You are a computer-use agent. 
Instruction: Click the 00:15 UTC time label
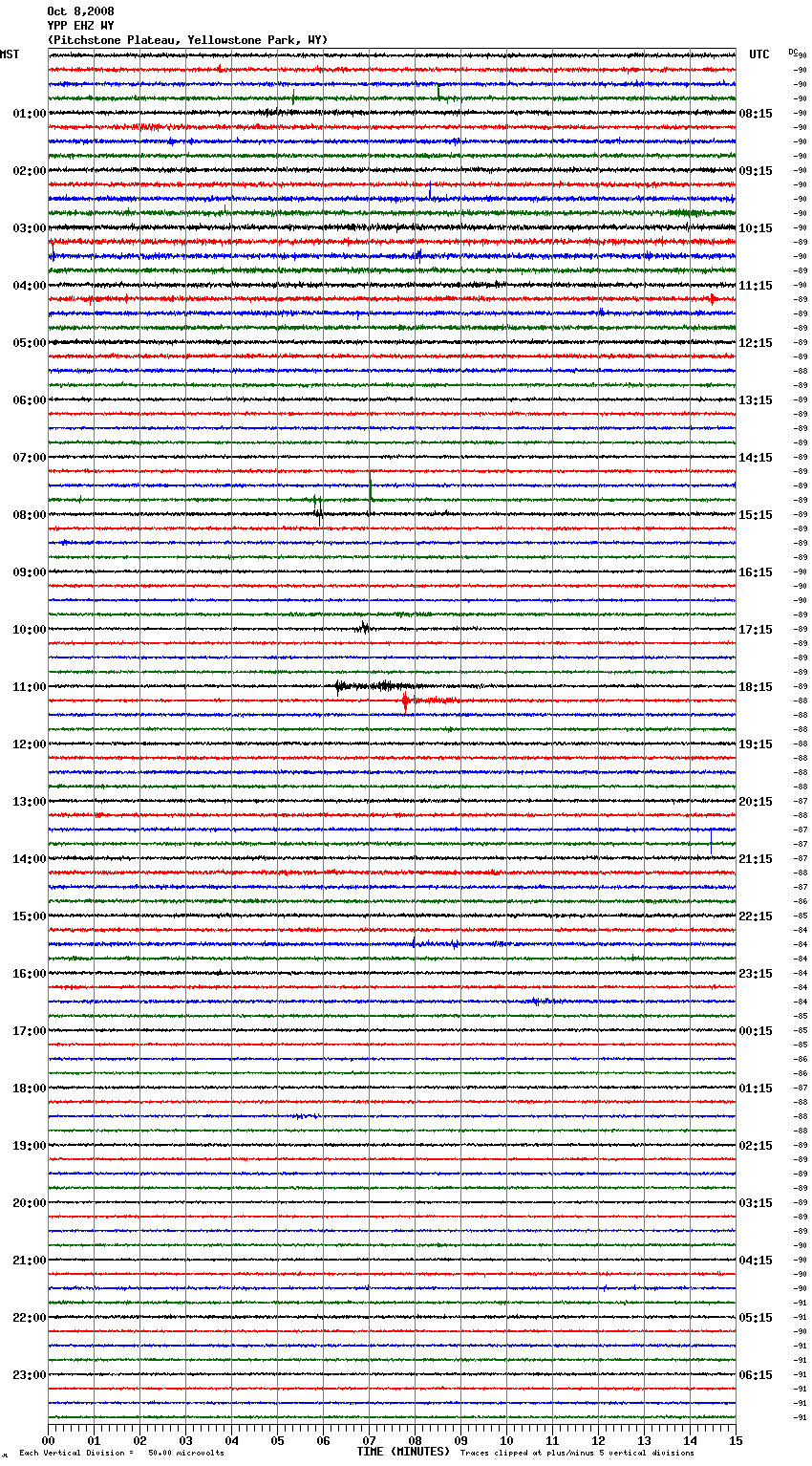tap(756, 1031)
